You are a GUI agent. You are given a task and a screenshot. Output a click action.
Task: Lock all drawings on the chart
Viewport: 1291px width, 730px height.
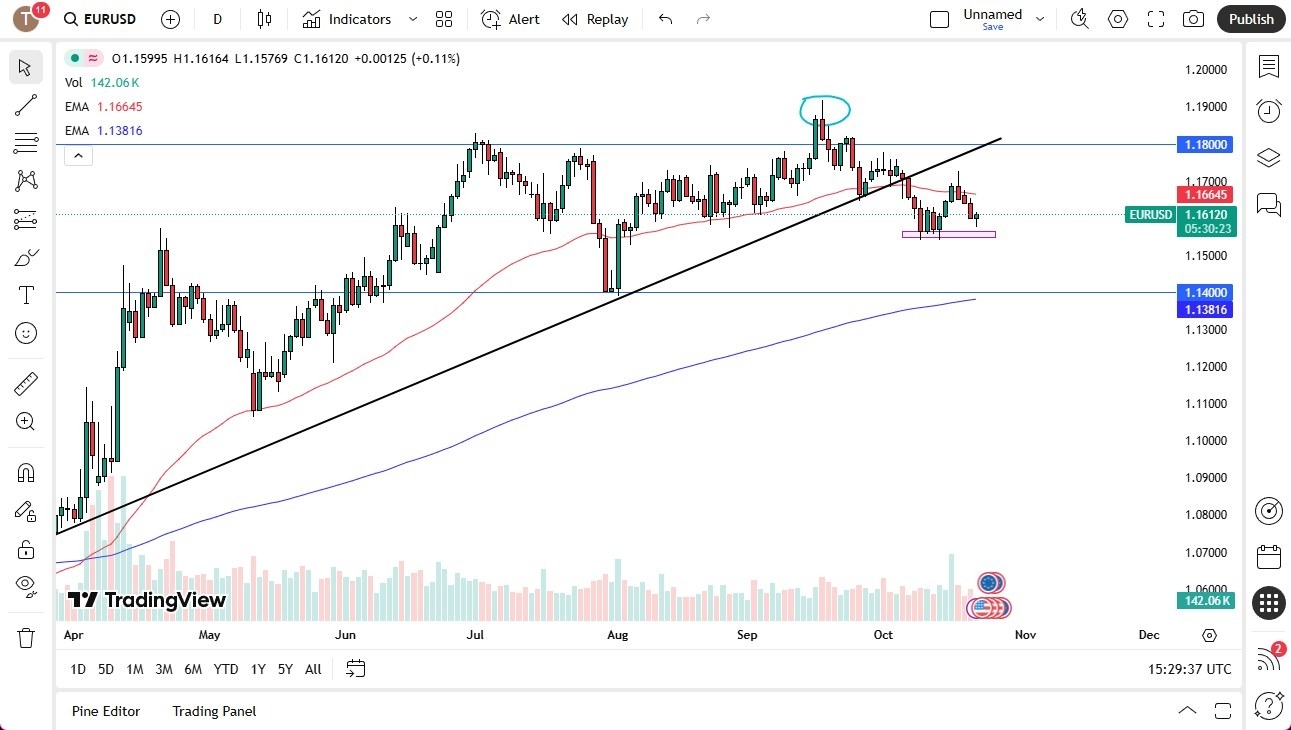point(26,550)
